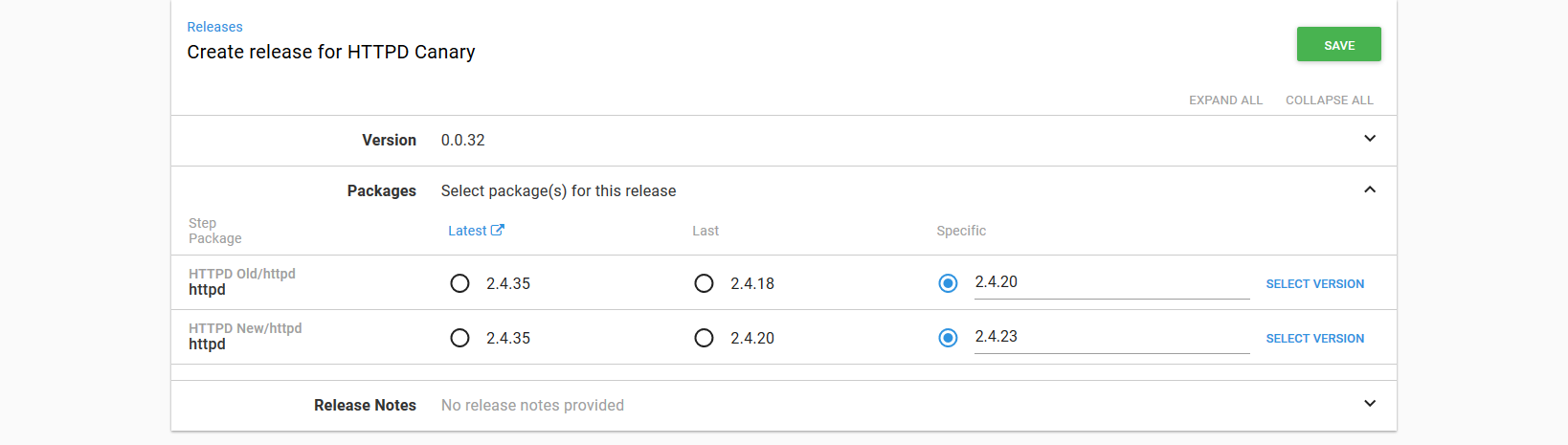Viewport: 1568px width, 445px height.
Task: Select Last 2.4.20 for HTTPD New
Action: point(705,338)
